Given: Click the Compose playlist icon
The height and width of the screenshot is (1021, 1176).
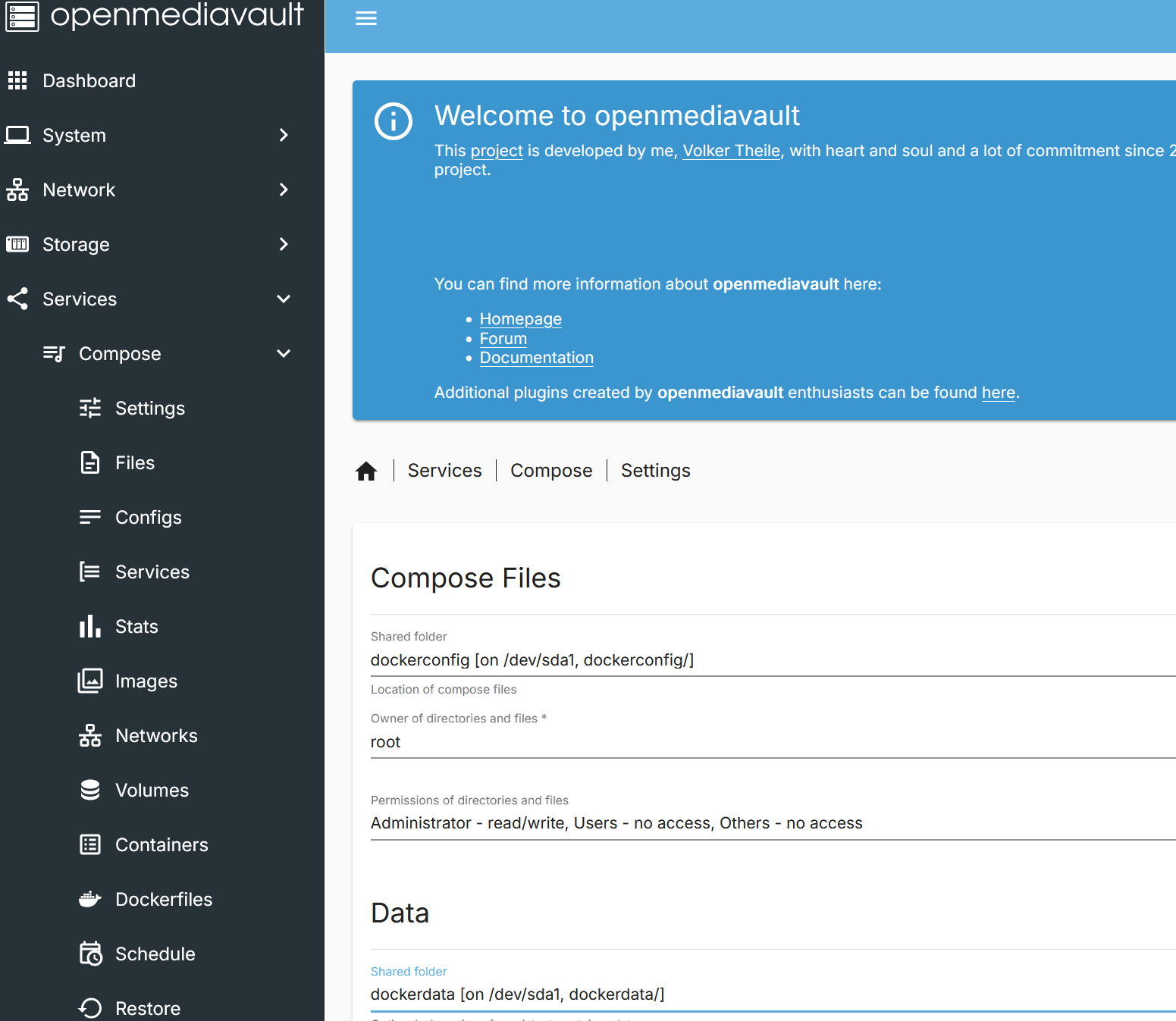Looking at the screenshot, I should 54,353.
